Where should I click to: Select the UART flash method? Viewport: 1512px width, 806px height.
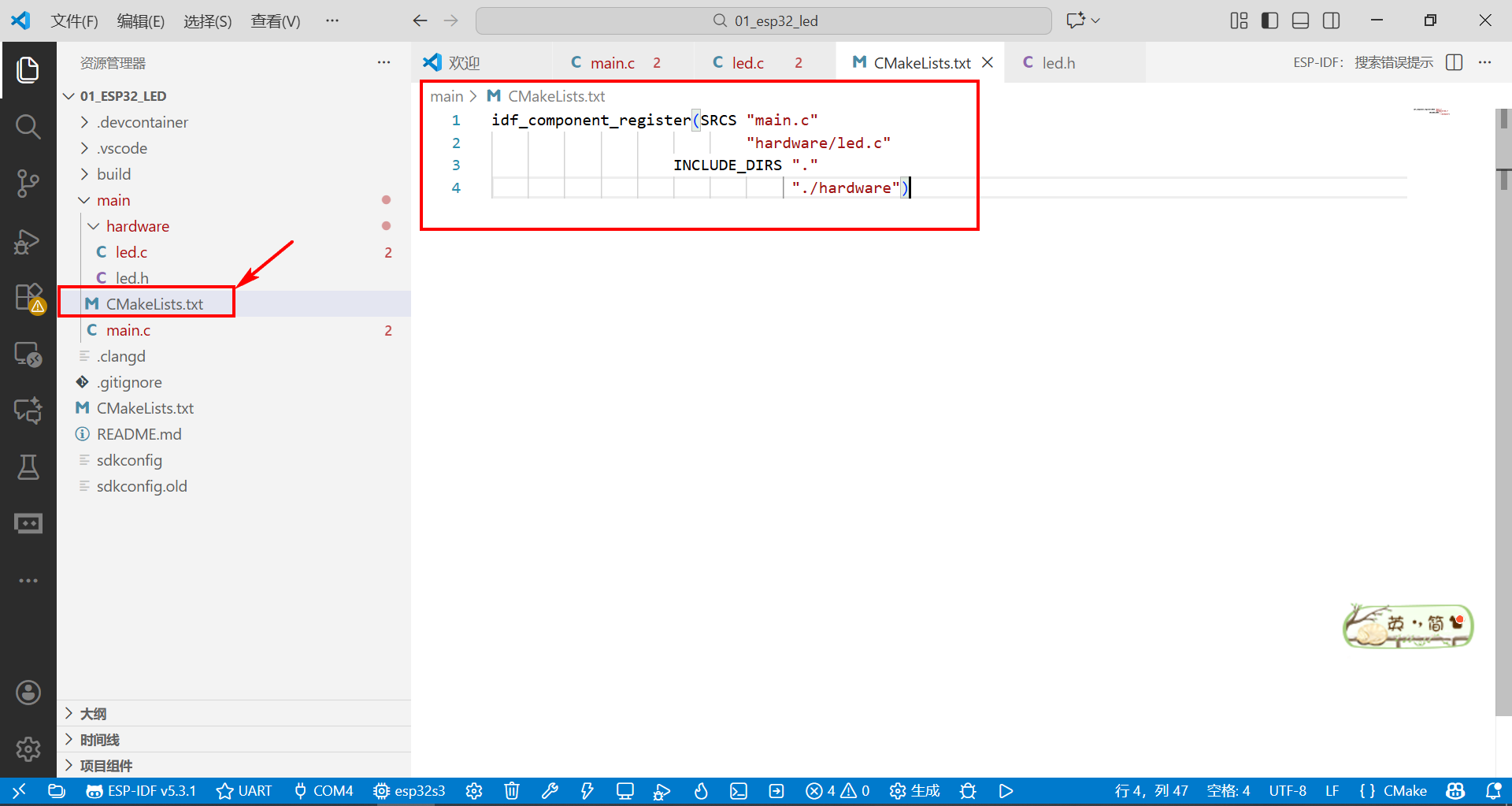[244, 790]
